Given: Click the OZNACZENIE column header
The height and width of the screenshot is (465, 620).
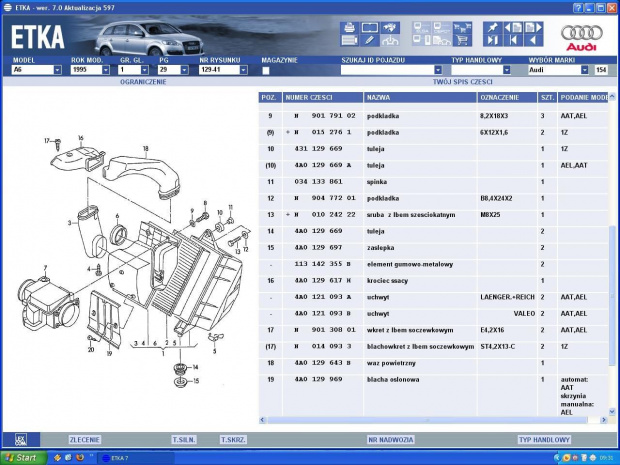Looking at the screenshot, I should (507, 98).
